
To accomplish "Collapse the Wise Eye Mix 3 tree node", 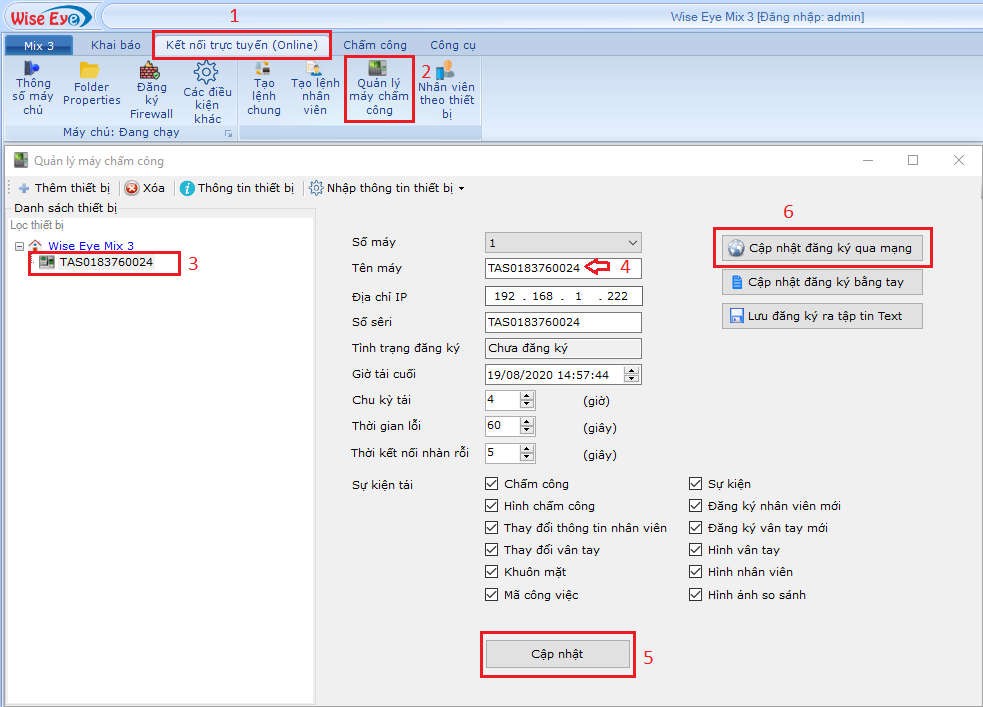I will coord(19,246).
